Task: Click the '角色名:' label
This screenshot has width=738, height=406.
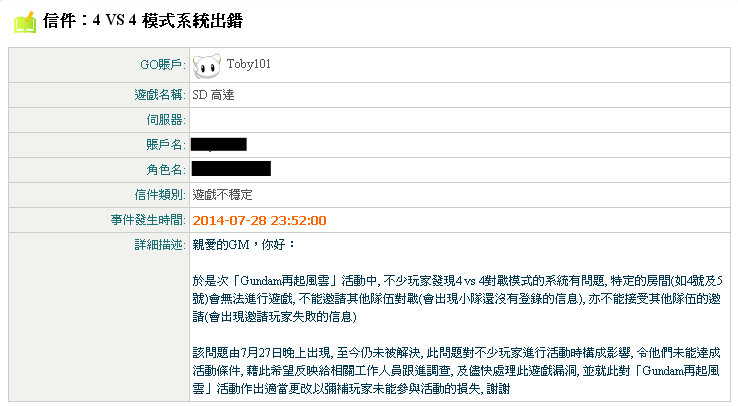Action: 166,170
